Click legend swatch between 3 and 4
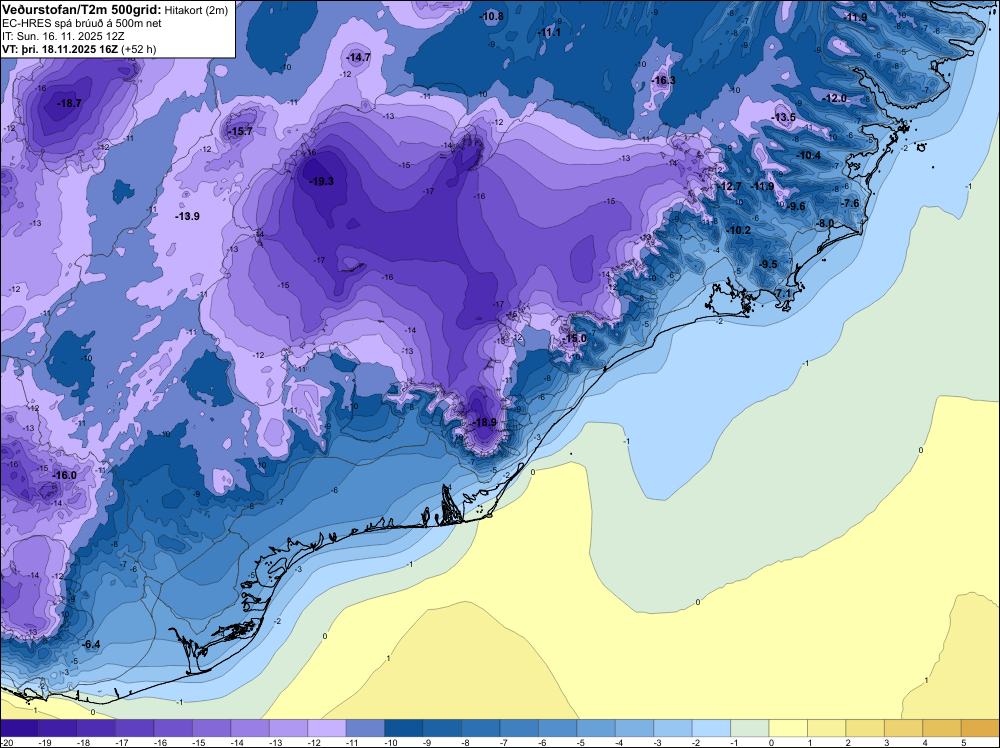The width and height of the screenshot is (1000, 748). pyautogui.click(x=904, y=728)
